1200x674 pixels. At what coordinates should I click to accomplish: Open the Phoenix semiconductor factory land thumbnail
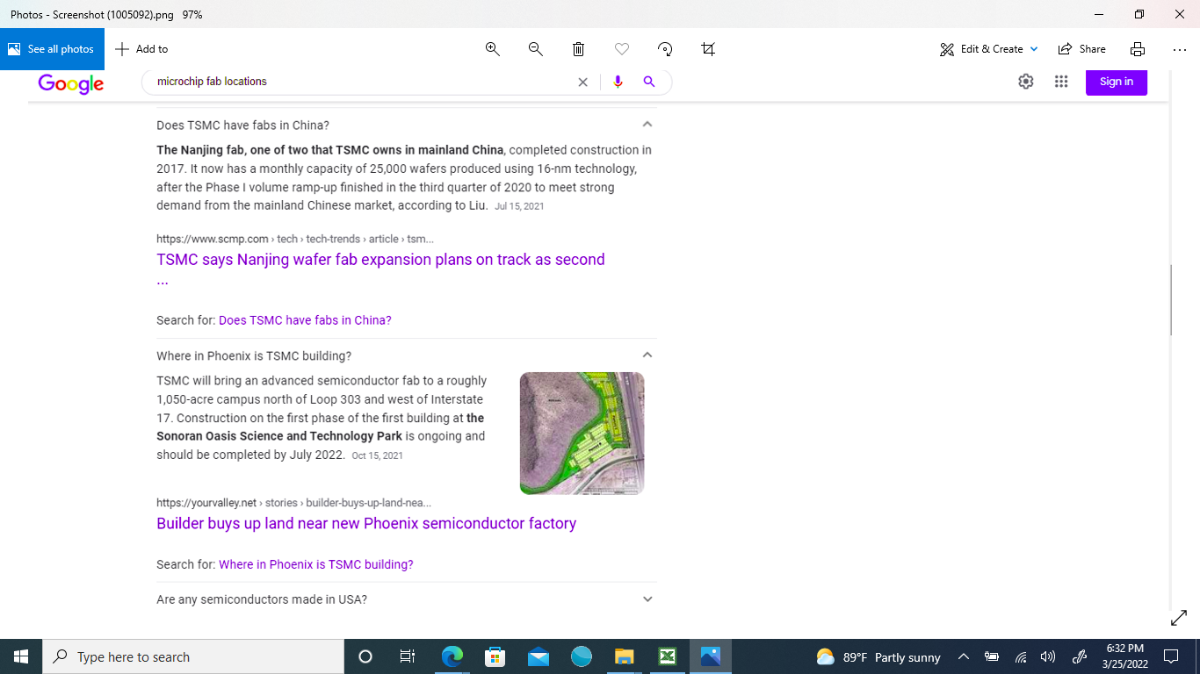tap(582, 433)
